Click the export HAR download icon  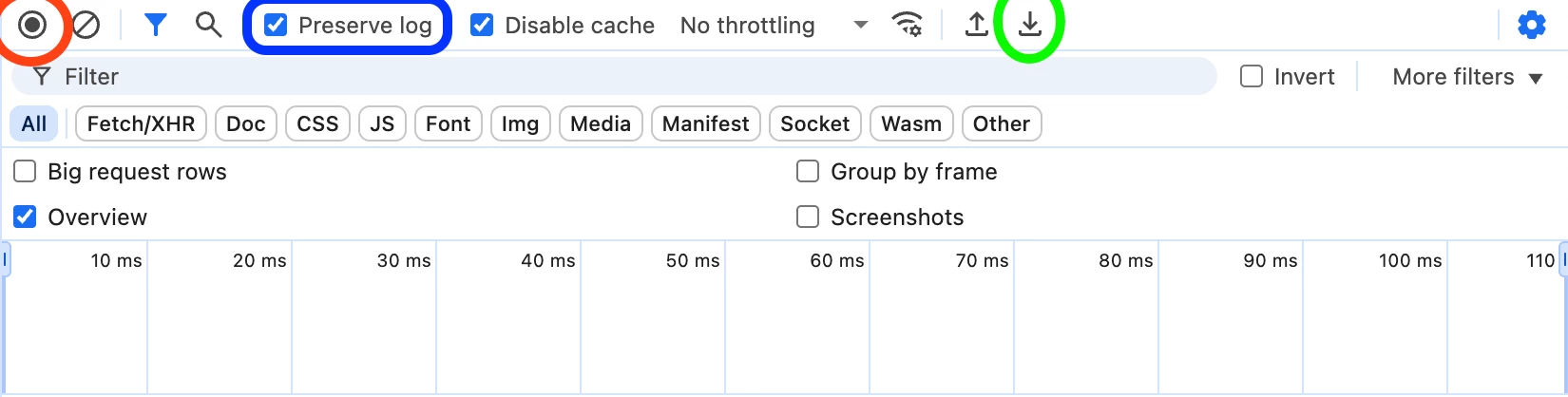tap(1029, 25)
